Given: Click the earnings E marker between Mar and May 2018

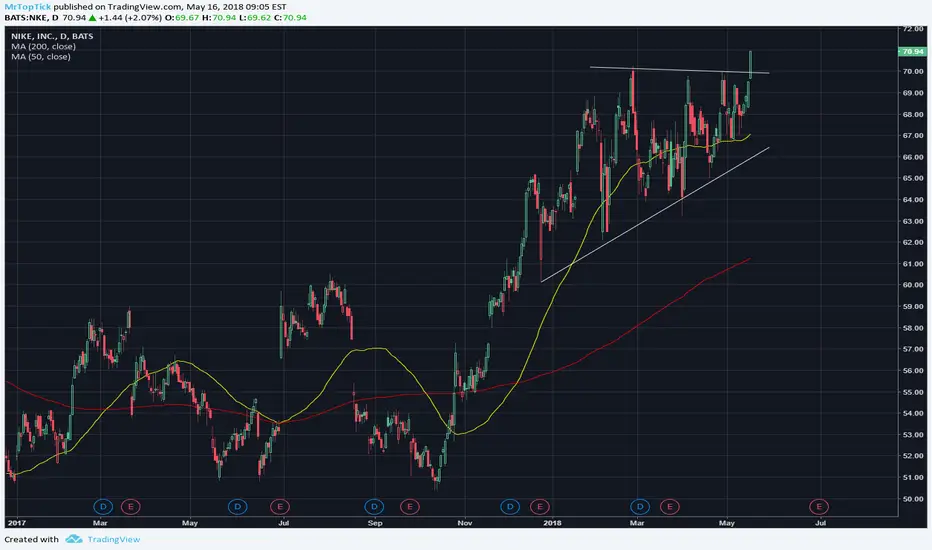Looking at the screenshot, I should point(669,507).
